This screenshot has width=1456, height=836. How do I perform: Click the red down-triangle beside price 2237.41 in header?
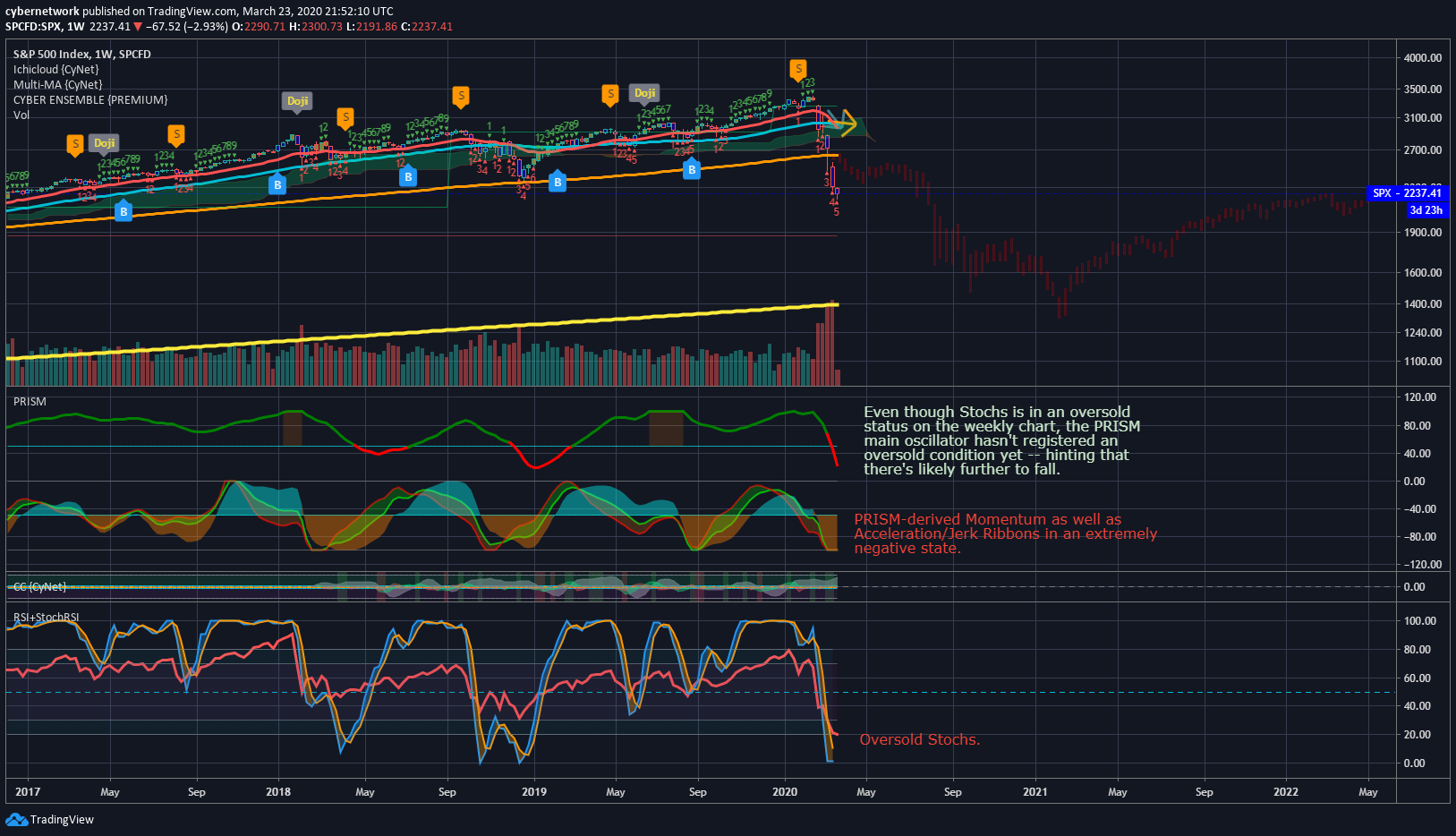[x=138, y=27]
